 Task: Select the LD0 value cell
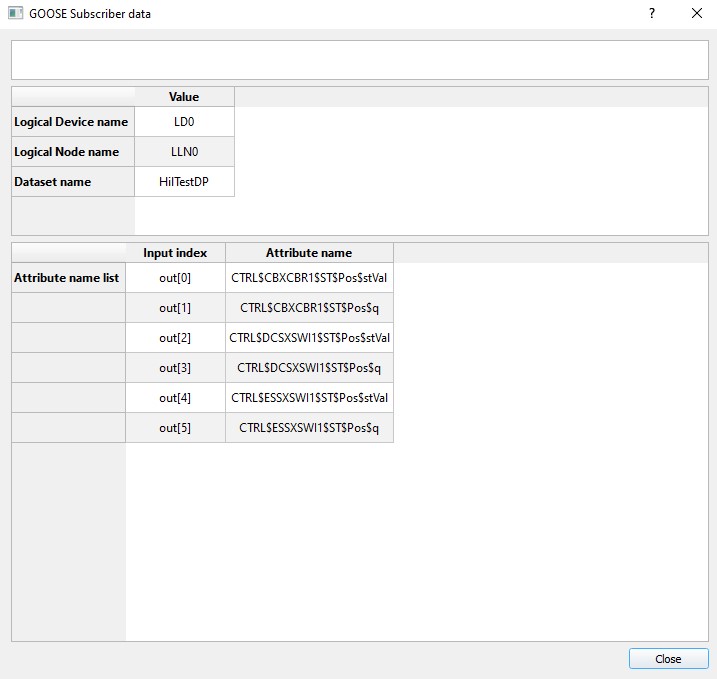pos(184,122)
